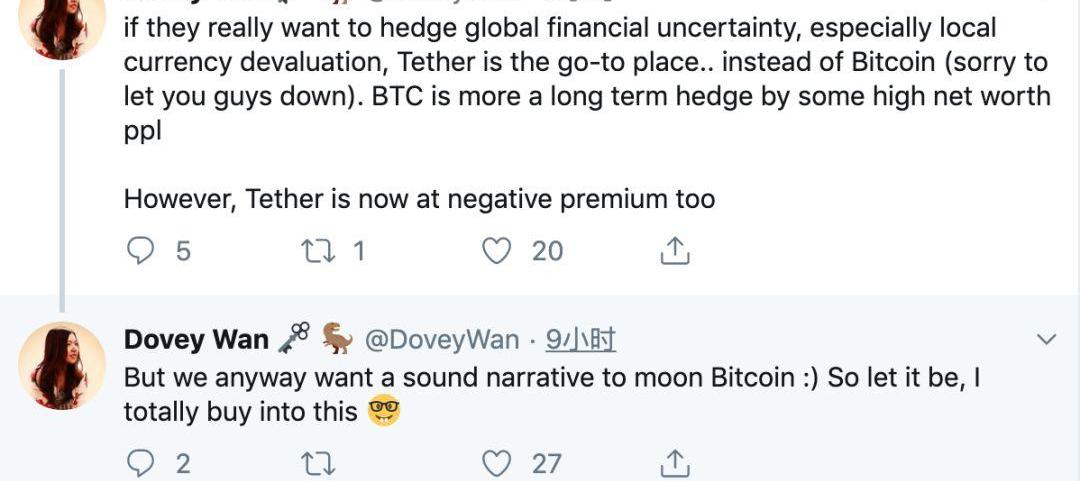Like the tweet with 27 likes

coord(497,463)
